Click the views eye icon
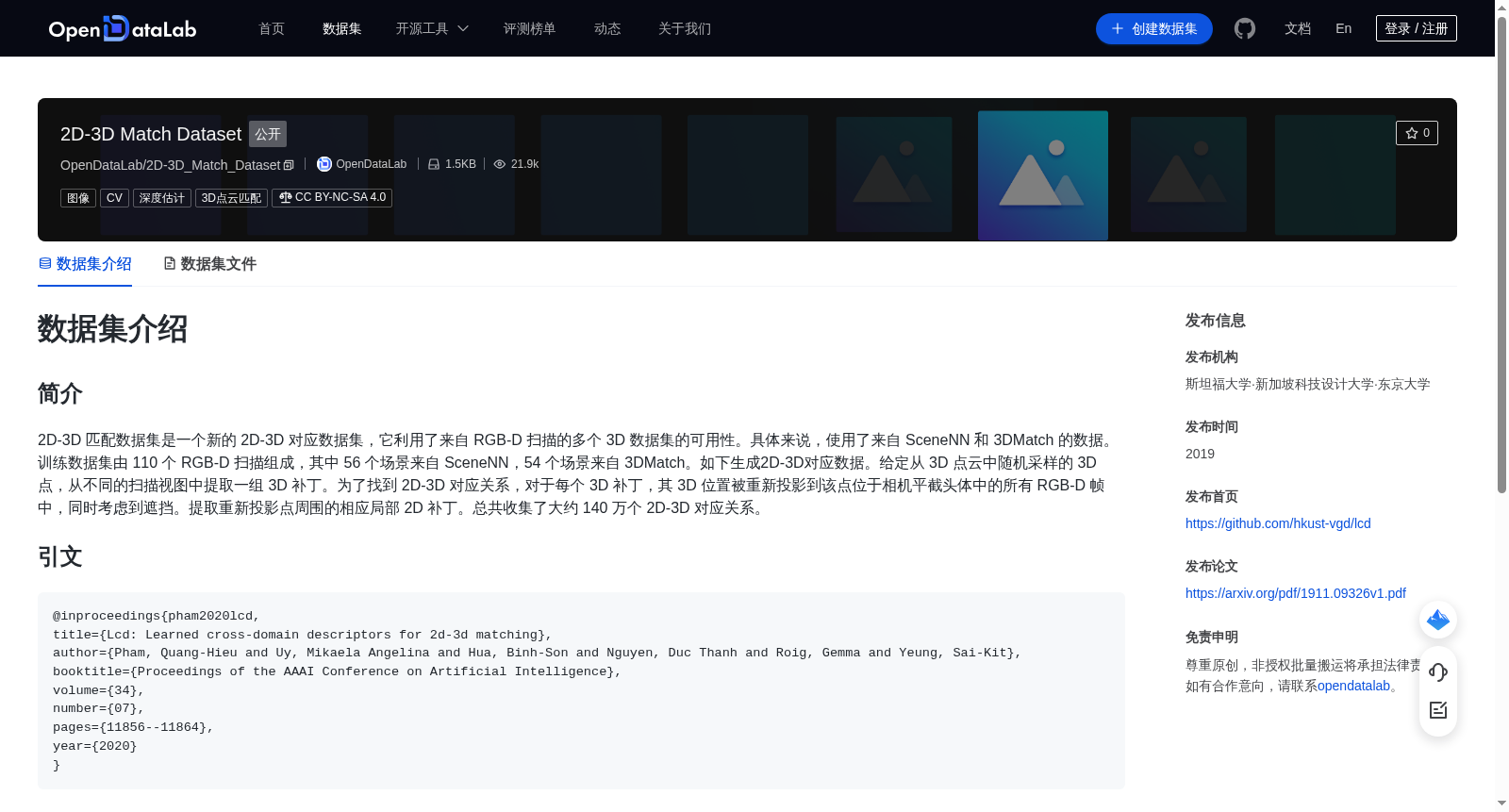Image resolution: width=1509 pixels, height=812 pixels. click(500, 164)
